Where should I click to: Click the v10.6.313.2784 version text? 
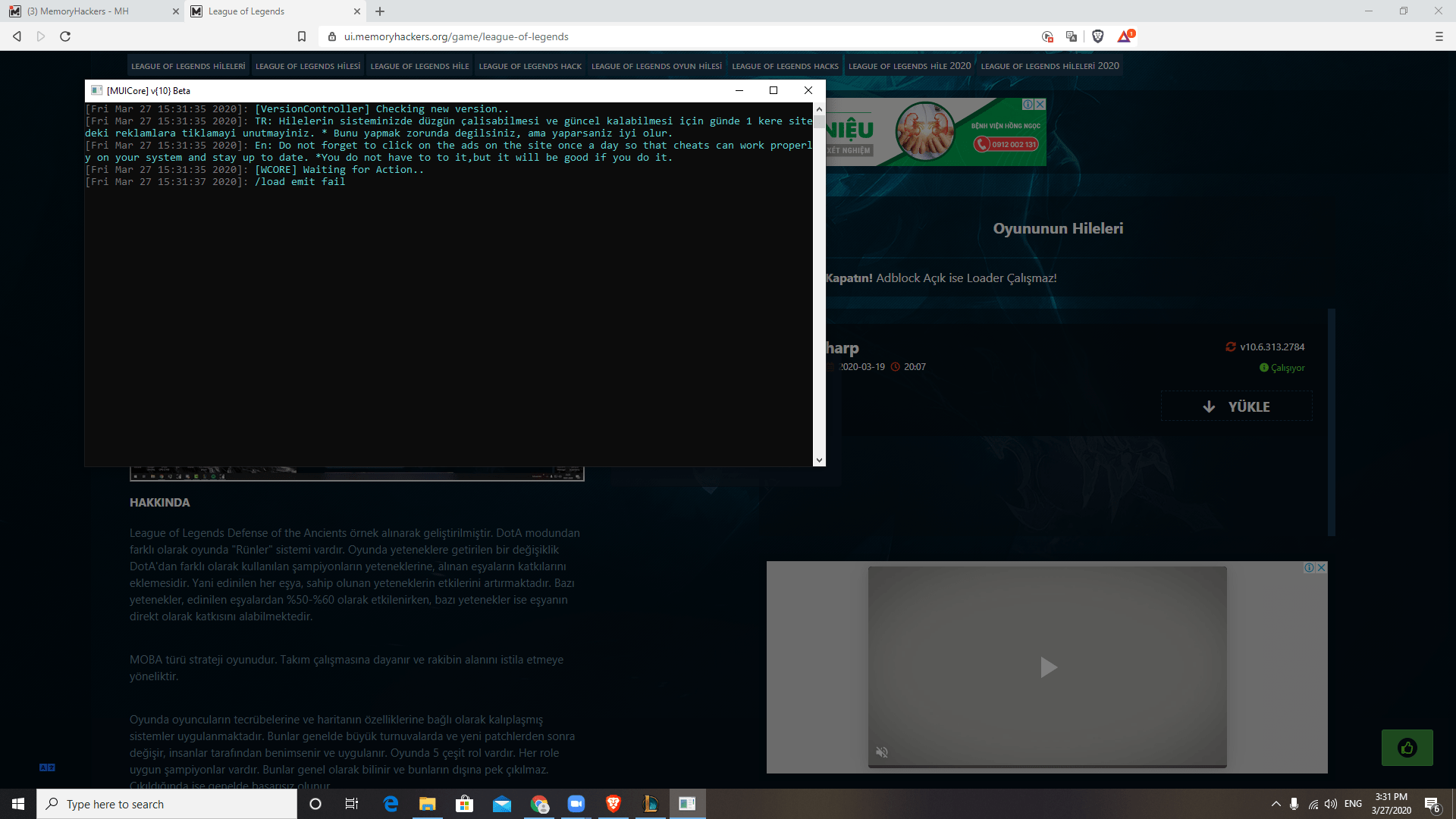coord(1272,347)
